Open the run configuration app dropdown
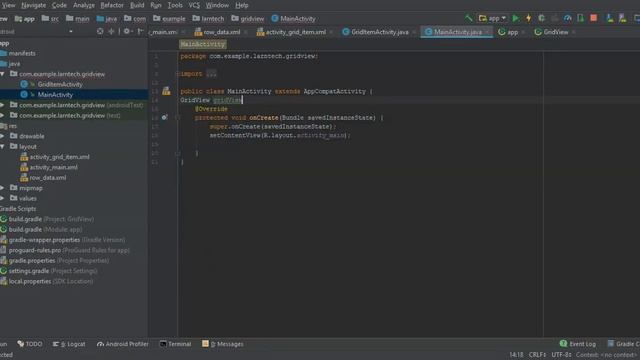640x360 pixels. tap(492, 18)
